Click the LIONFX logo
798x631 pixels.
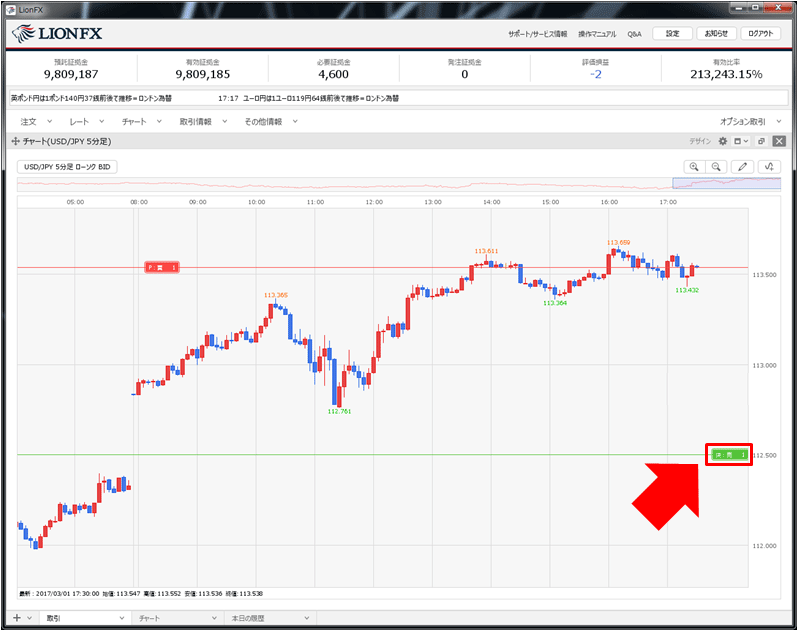pyautogui.click(x=56, y=34)
